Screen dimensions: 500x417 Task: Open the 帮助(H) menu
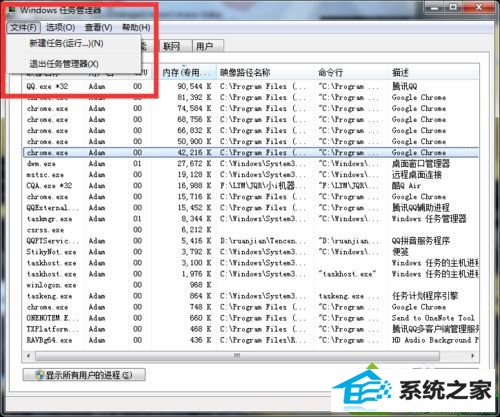tap(136, 27)
